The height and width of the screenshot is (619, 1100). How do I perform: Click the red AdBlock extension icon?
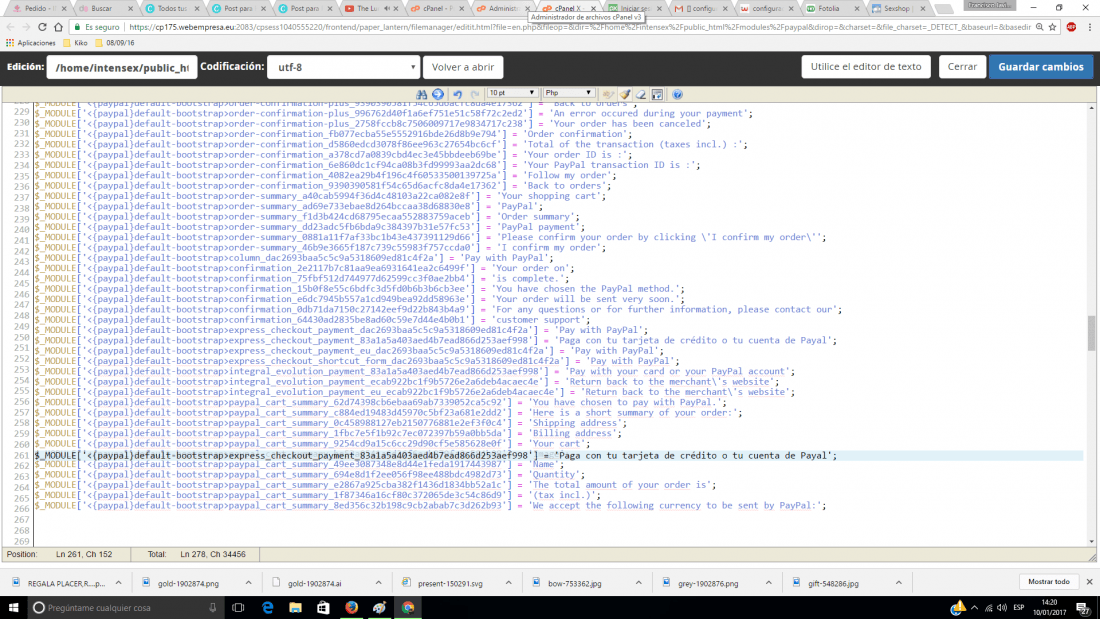tap(1071, 27)
